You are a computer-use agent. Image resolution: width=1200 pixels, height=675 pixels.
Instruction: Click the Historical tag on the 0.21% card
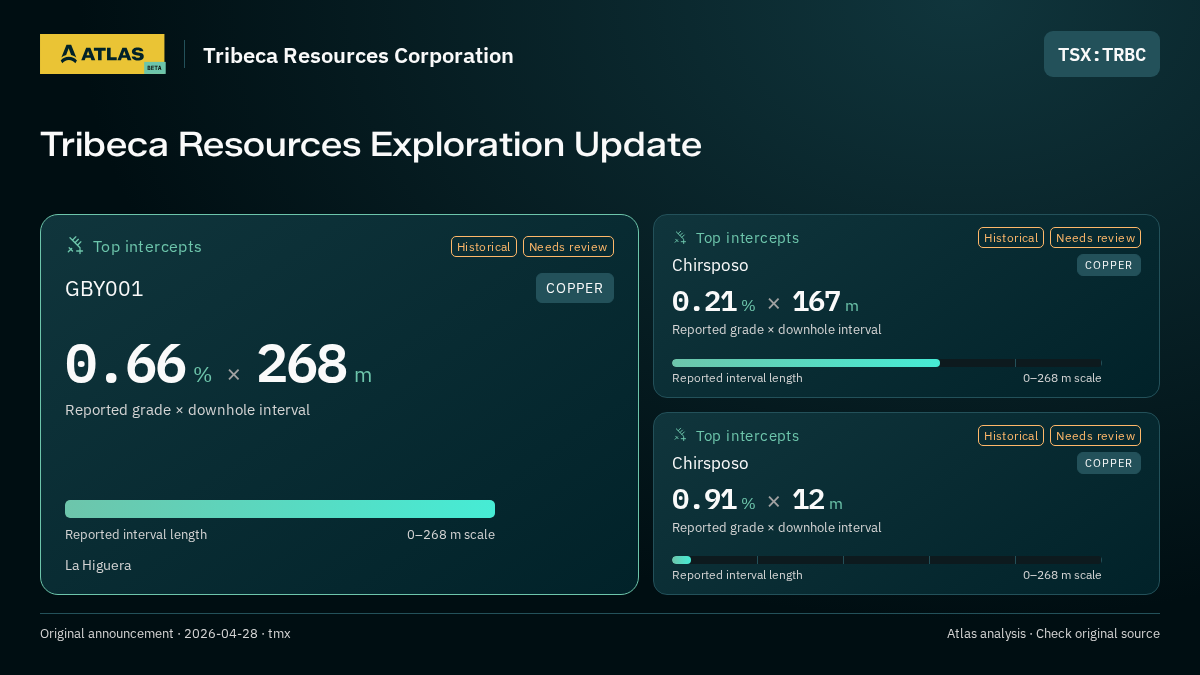click(x=1011, y=237)
